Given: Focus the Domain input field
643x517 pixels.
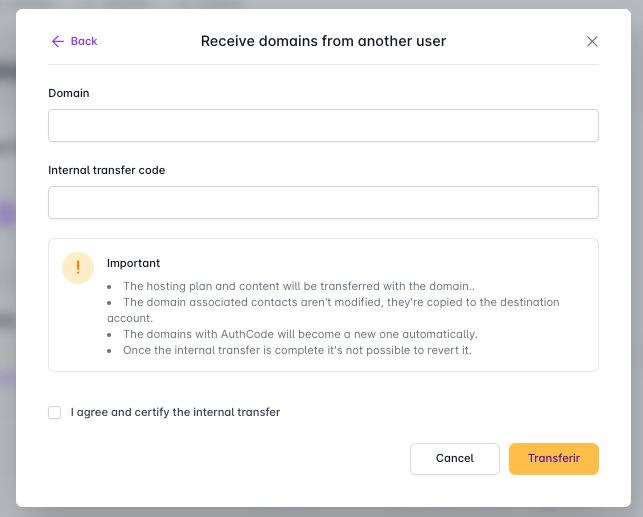Looking at the screenshot, I should [x=323, y=125].
